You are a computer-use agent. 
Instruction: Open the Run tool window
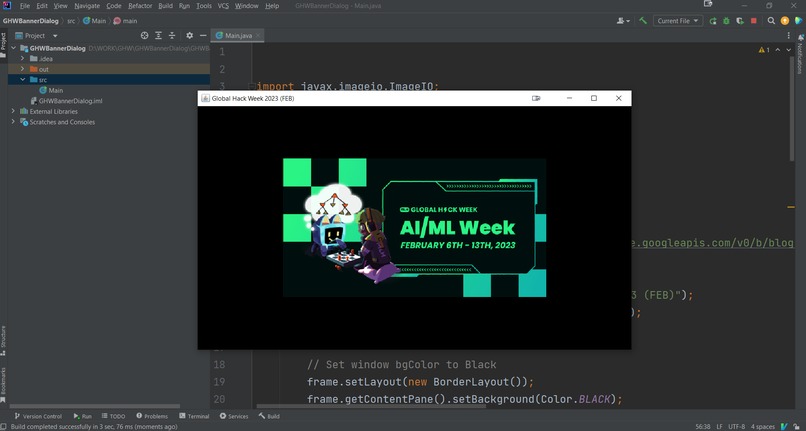point(82,416)
